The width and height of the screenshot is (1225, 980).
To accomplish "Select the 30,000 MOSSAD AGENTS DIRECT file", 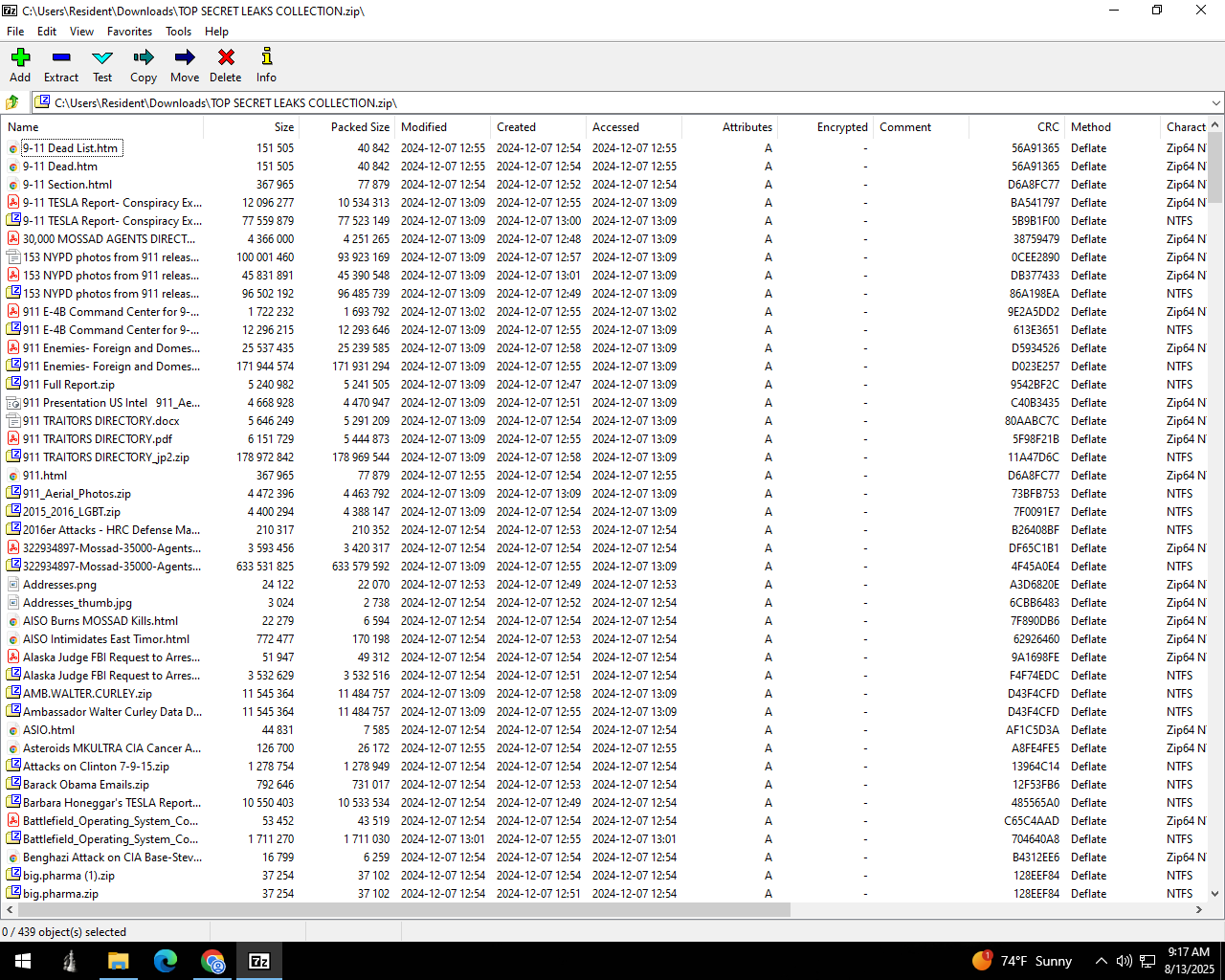I will click(109, 239).
